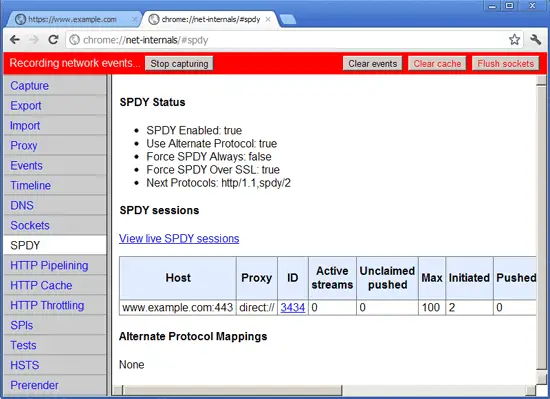550x399 pixels.
Task: Go back with the browser back arrow
Action: [15, 40]
